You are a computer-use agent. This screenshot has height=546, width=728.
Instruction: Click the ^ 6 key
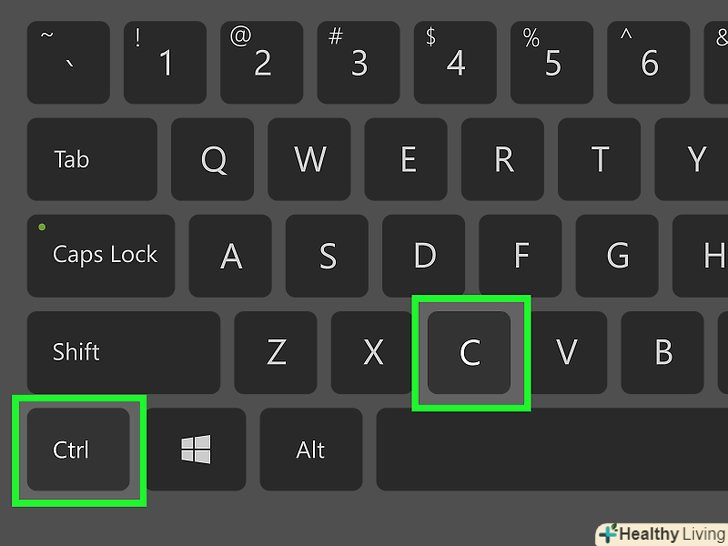649,62
